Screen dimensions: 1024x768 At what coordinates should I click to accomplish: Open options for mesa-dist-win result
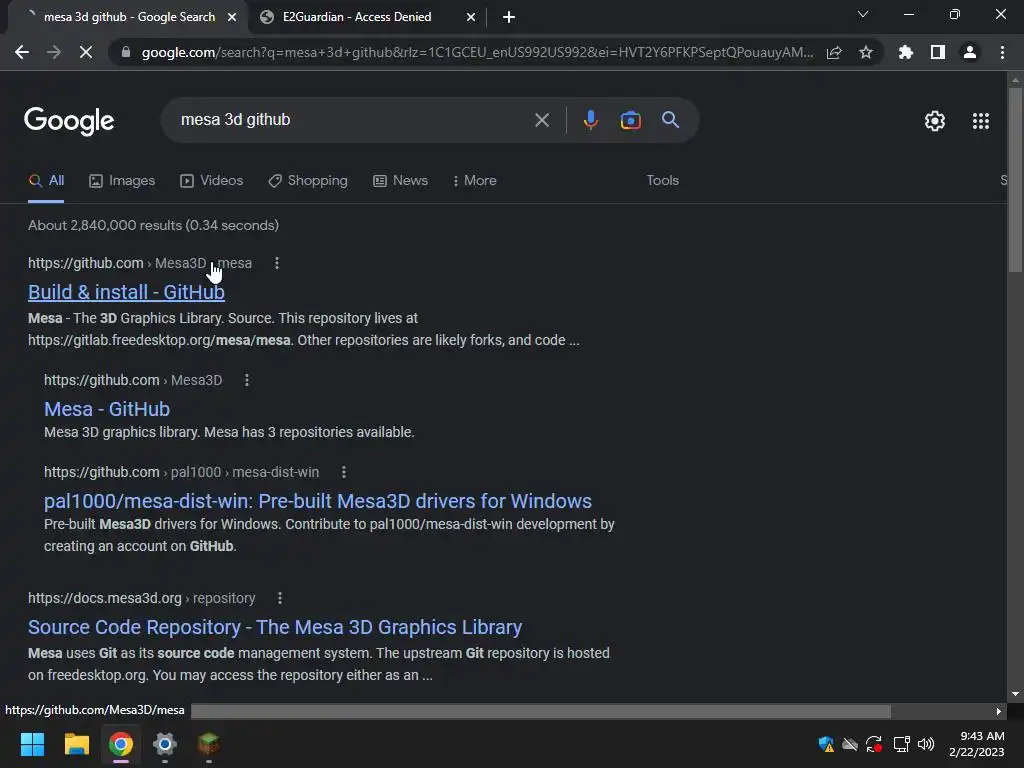point(344,472)
